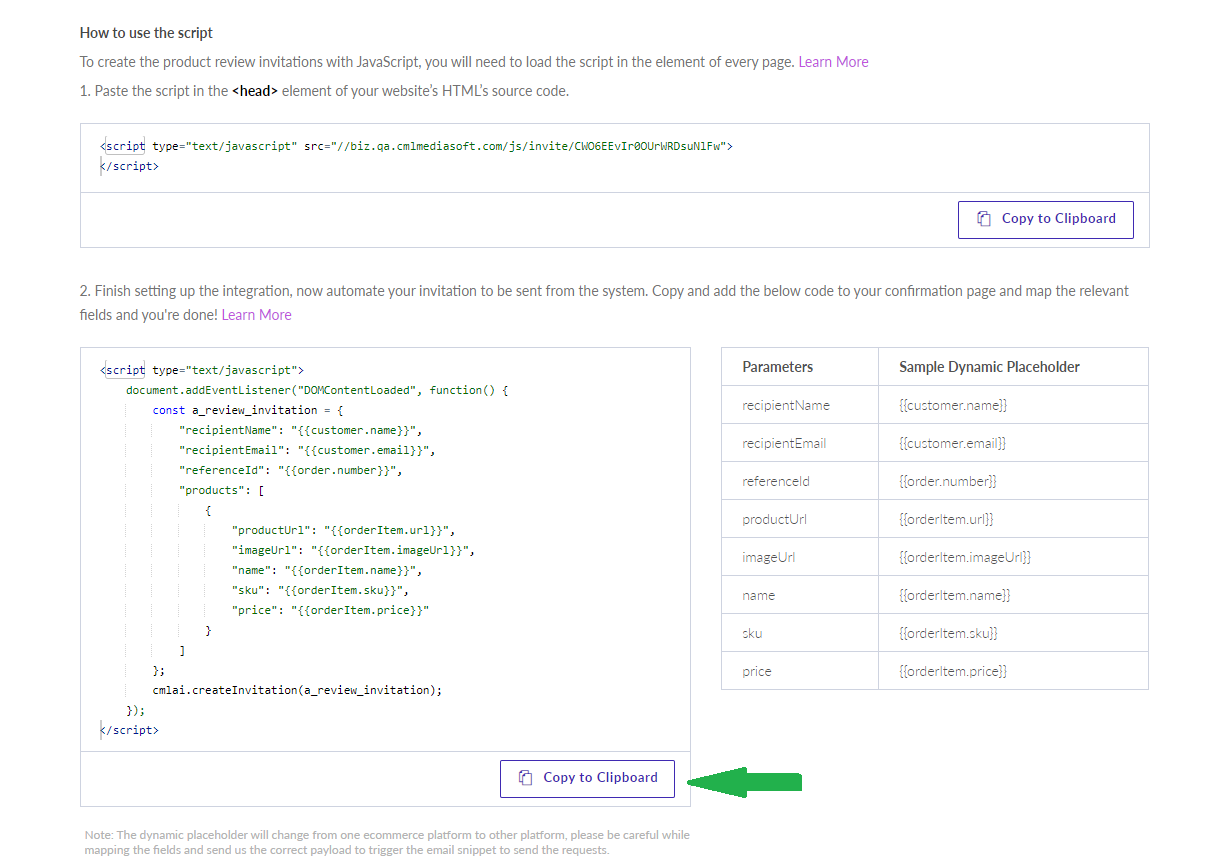Click the "recipientName" line inside the code block

[300, 430]
